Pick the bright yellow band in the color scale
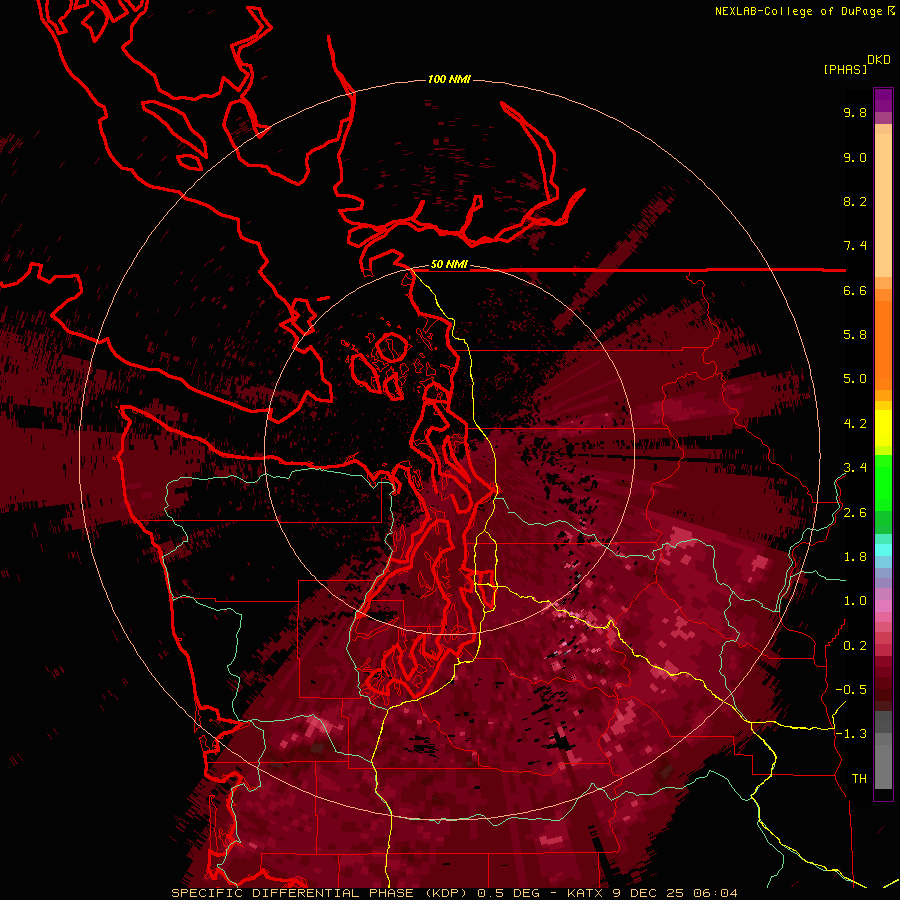Screen dimensions: 900x900 coord(883,428)
